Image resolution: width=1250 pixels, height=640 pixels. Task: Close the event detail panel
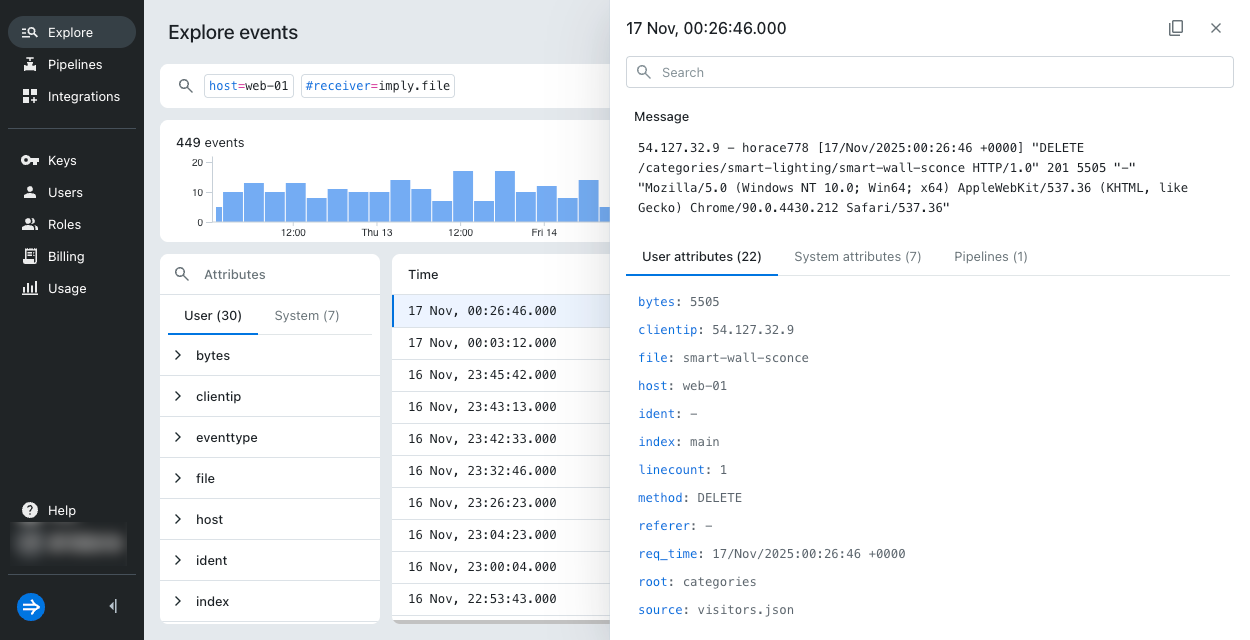pos(1216,28)
